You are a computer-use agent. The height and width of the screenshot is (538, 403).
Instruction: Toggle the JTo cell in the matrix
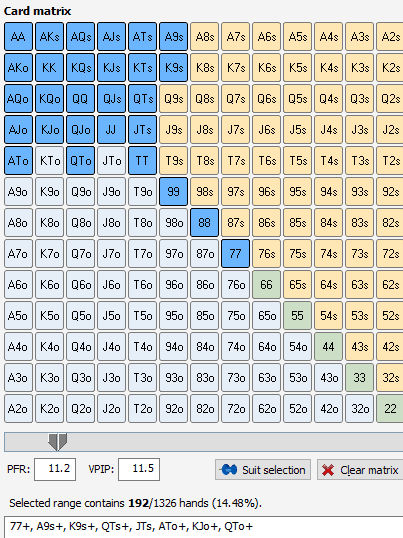pyautogui.click(x=111, y=161)
